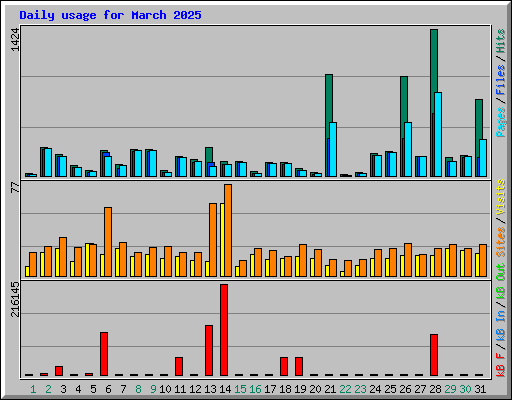Click x-axis day label "9"

click(153, 389)
